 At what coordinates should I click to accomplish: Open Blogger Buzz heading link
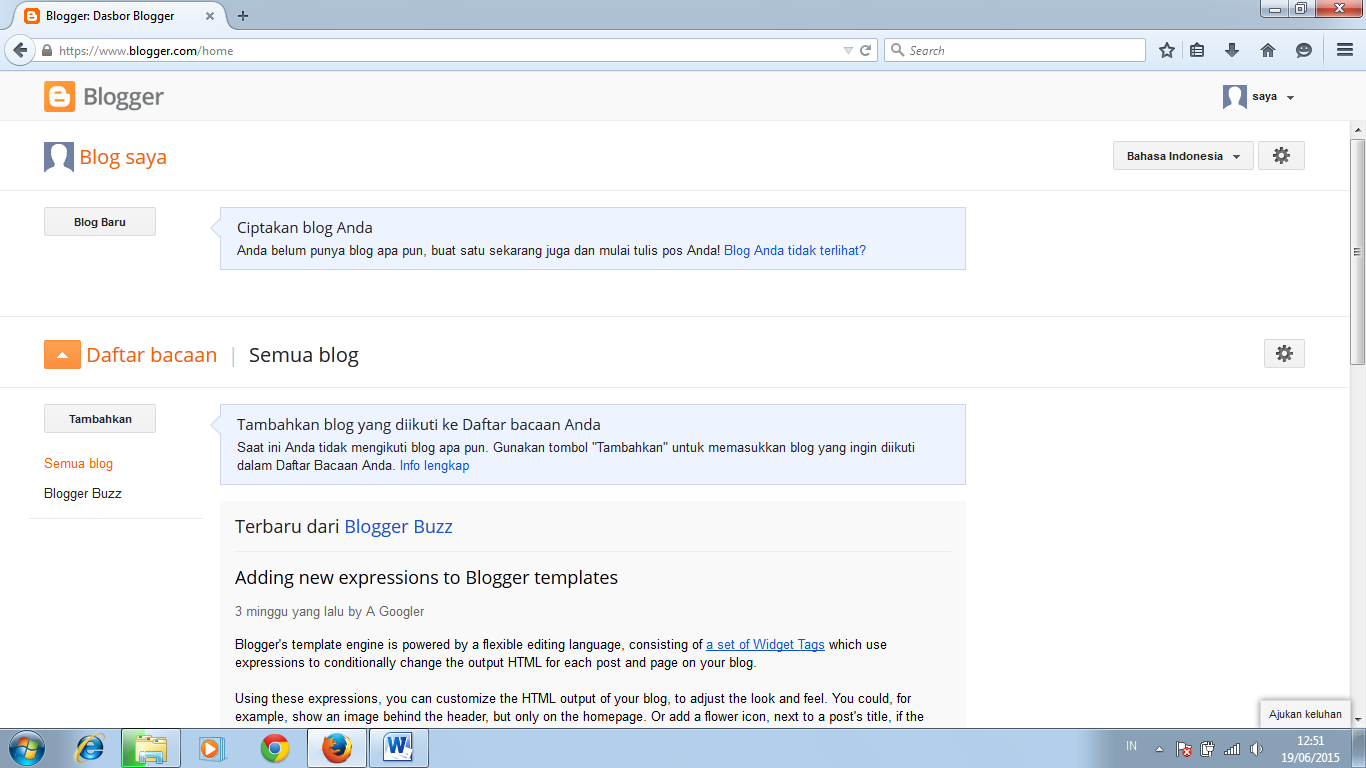pyautogui.click(x=398, y=527)
